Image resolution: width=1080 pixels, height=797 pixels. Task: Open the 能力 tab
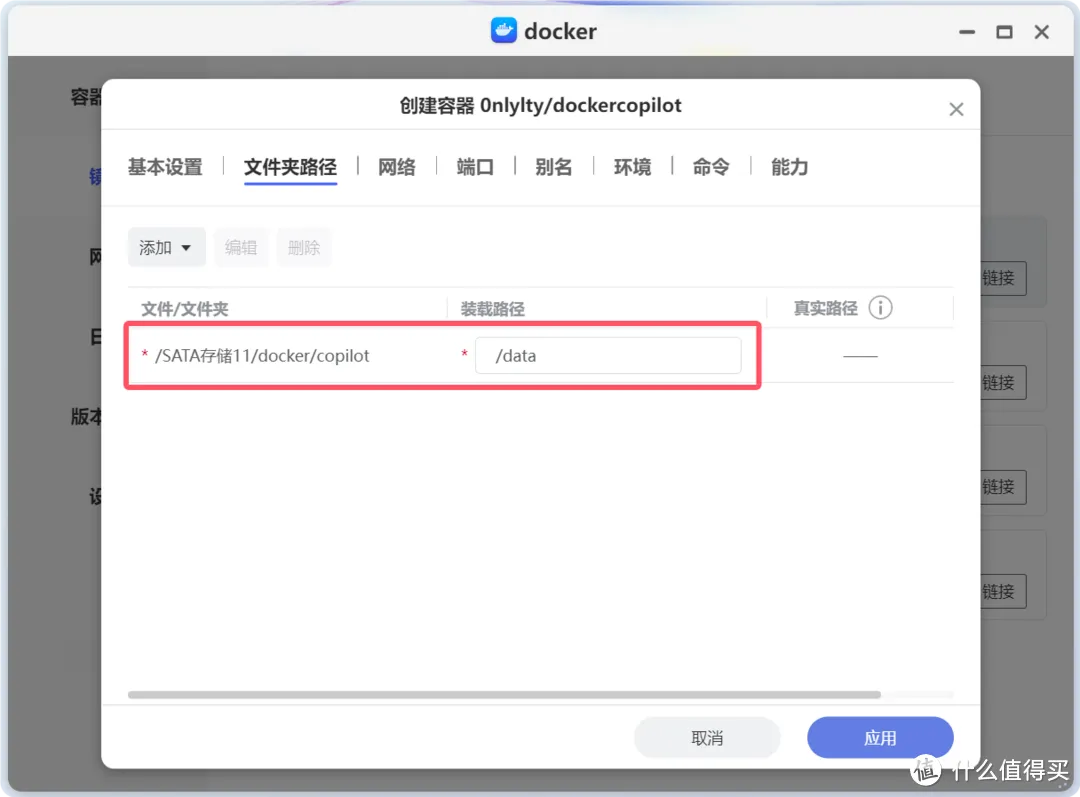click(x=789, y=167)
